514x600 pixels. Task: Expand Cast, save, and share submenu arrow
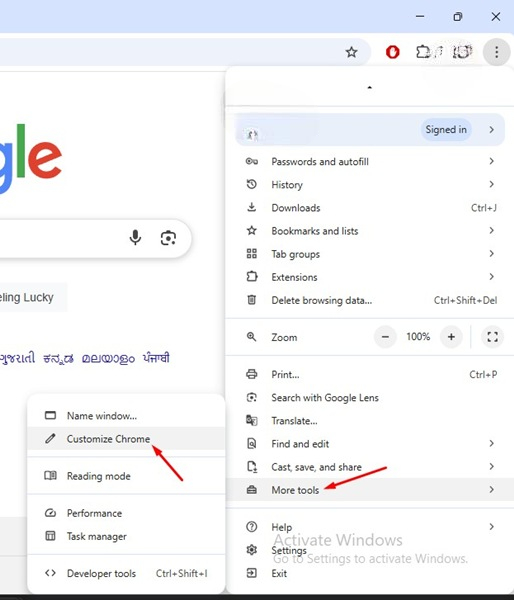point(491,466)
